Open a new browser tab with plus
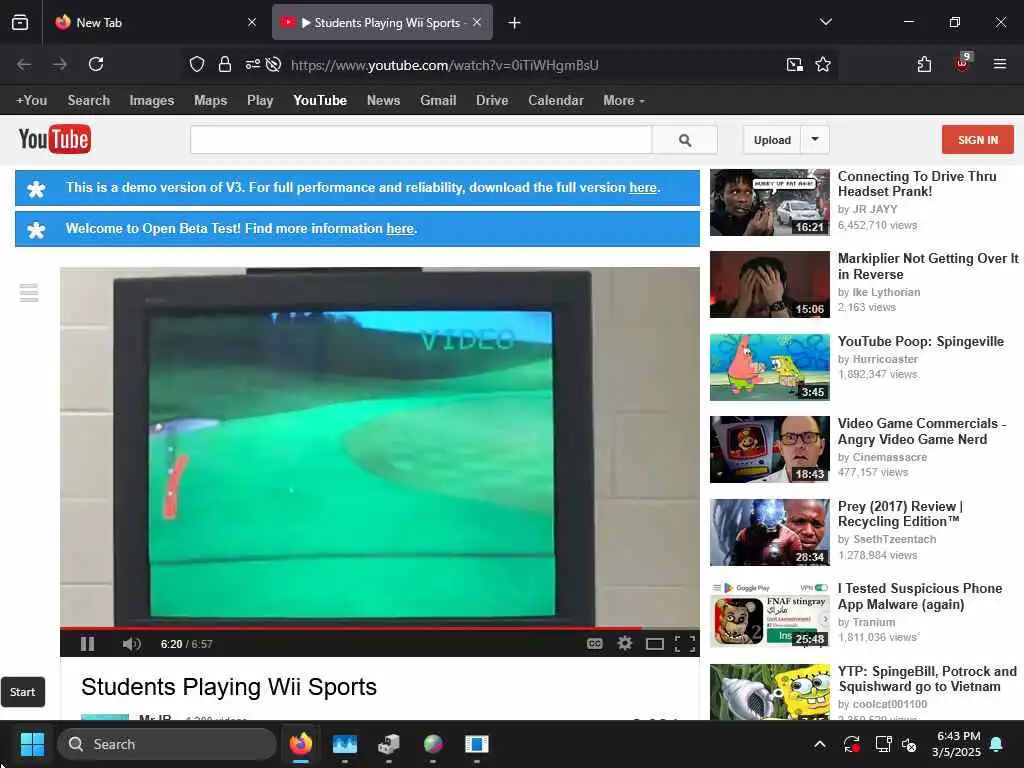This screenshot has width=1024, height=768. coord(515,23)
